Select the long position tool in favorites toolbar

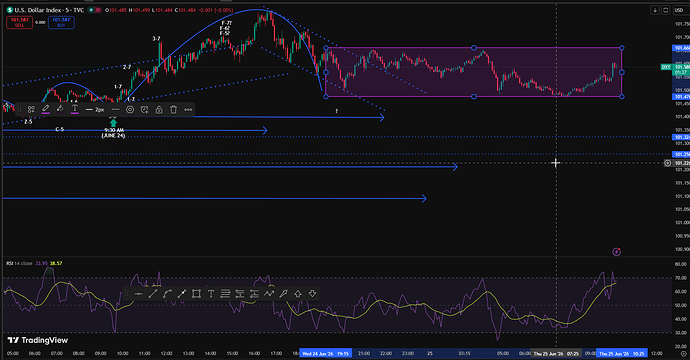coord(240,294)
